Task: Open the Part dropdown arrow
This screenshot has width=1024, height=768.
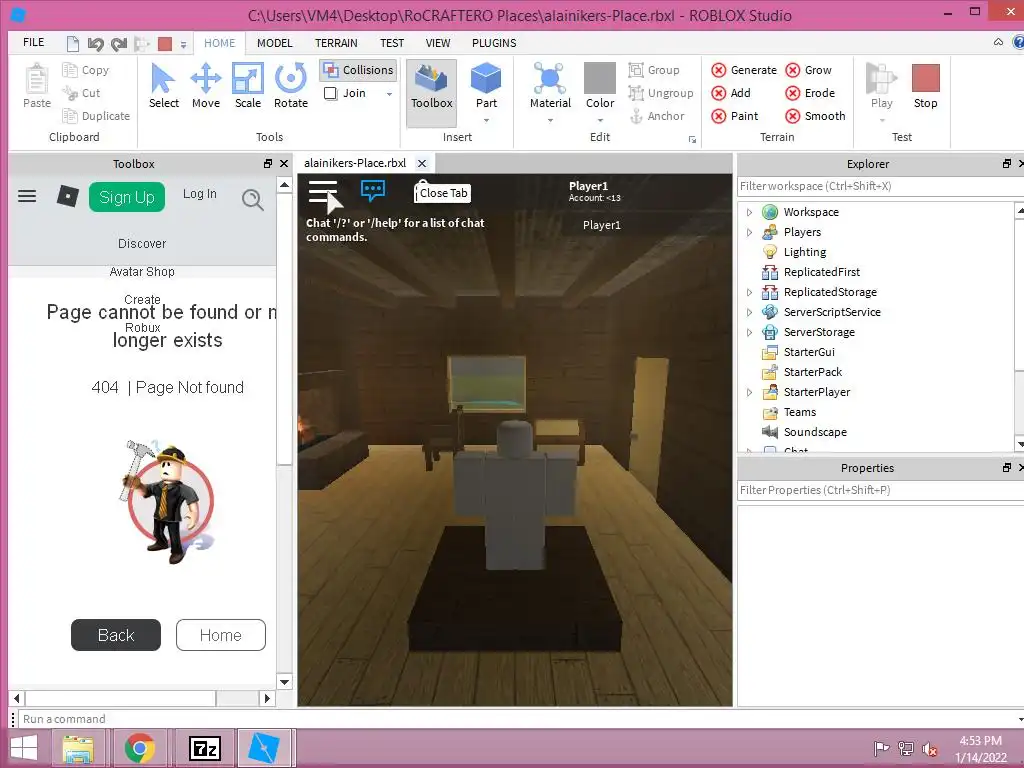Action: coord(487,120)
